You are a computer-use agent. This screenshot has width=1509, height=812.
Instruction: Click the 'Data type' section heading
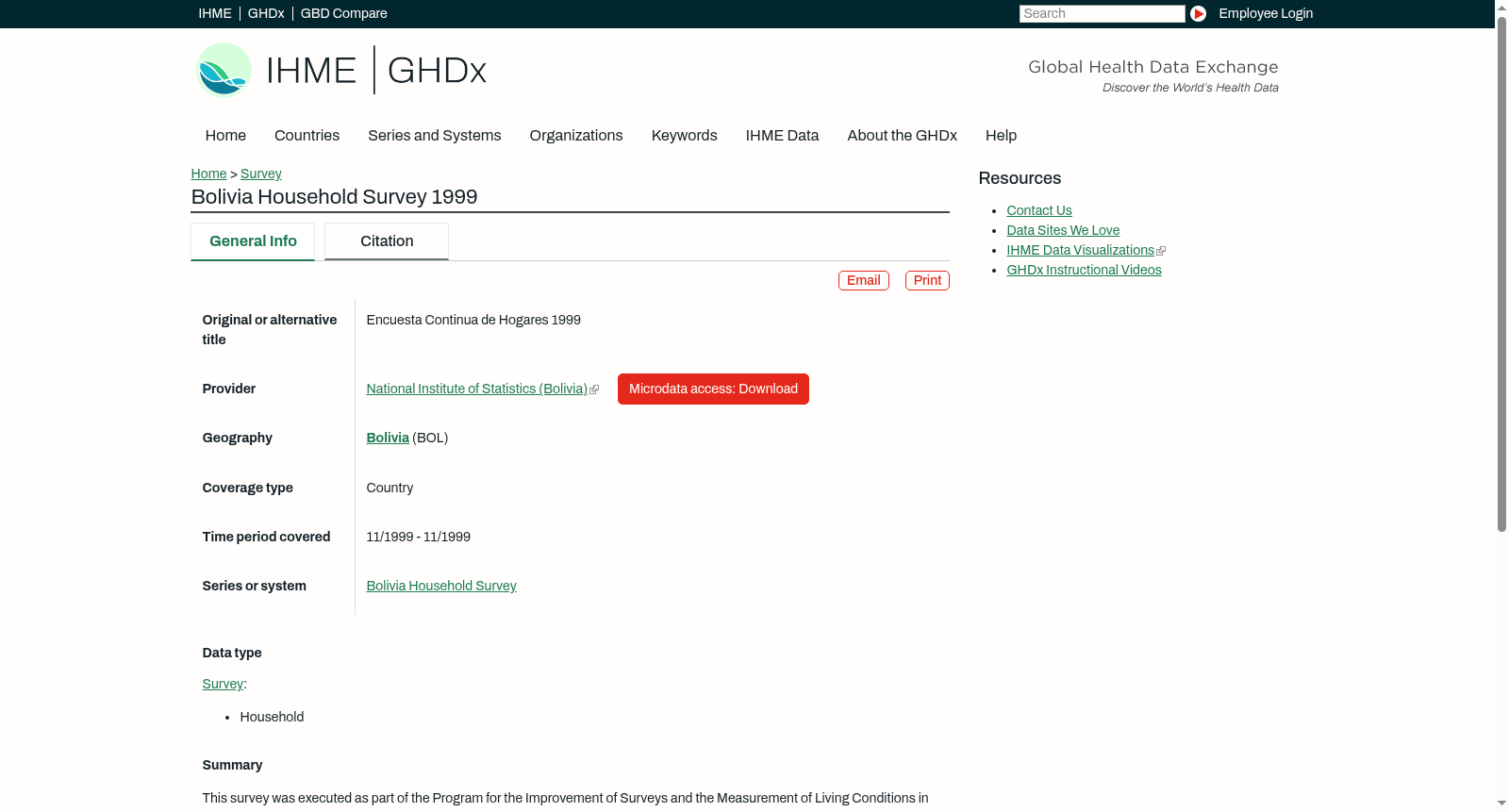click(x=232, y=653)
